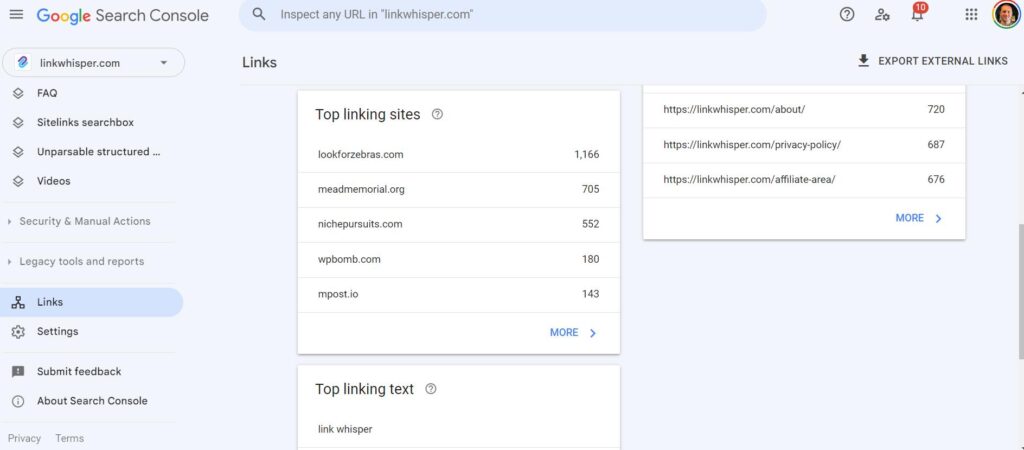This screenshot has width=1024, height=450.
Task: Select the linkwhisper.com/affiliate-area/ row
Action: (804, 180)
